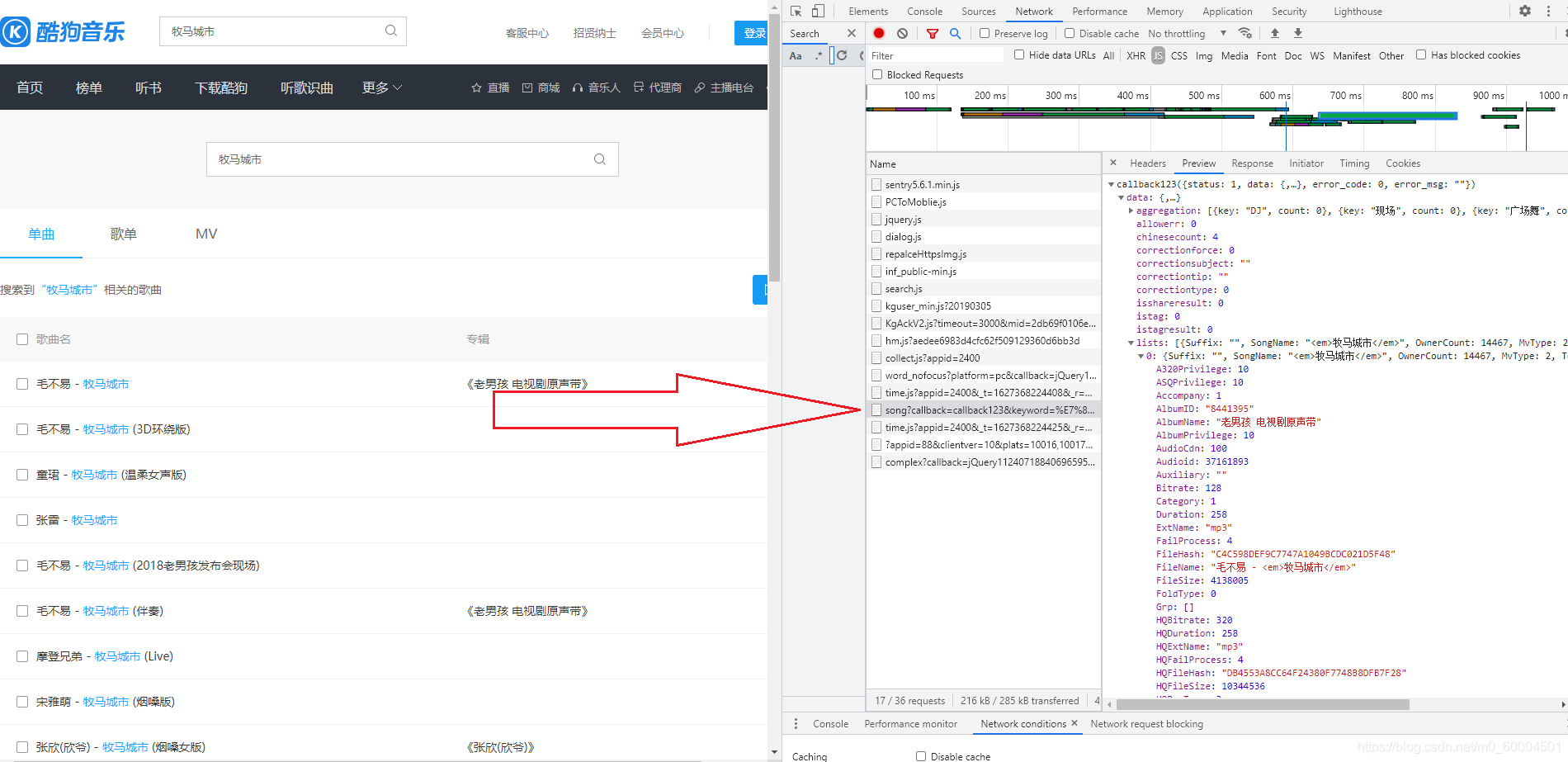Viewport: 1568px width, 762px height.
Task: Switch to the Elements tab
Action: click(x=868, y=12)
